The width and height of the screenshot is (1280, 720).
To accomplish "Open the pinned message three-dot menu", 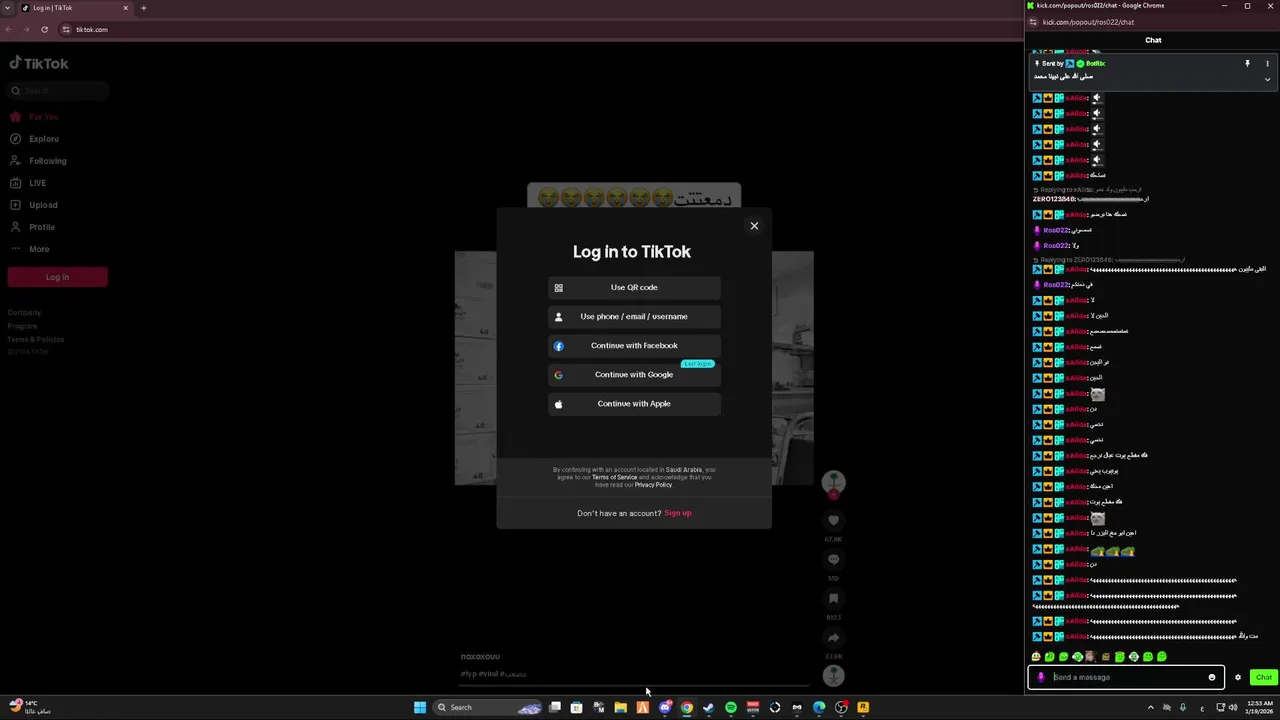I will point(1267,63).
